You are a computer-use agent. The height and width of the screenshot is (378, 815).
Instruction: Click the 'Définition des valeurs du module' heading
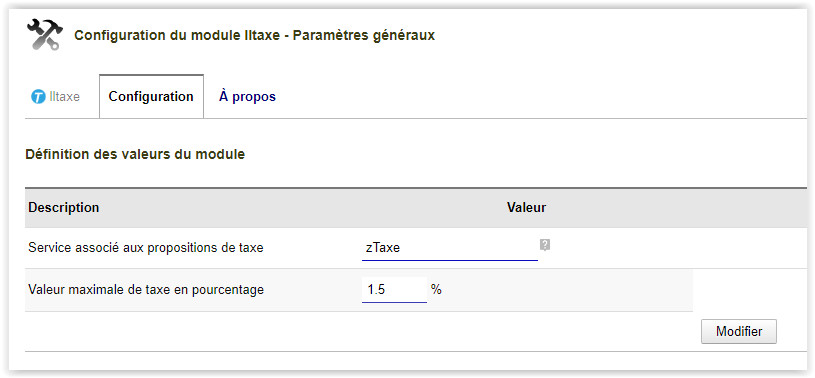135,154
